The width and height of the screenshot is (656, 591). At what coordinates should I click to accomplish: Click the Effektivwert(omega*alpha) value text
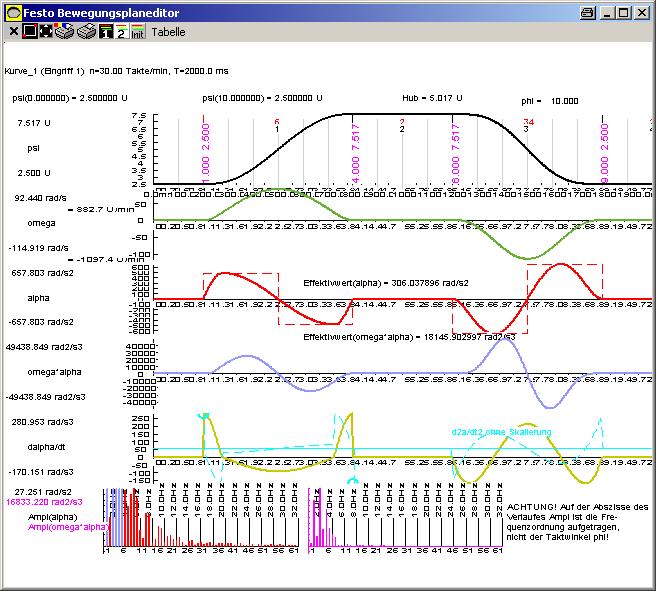[409, 337]
